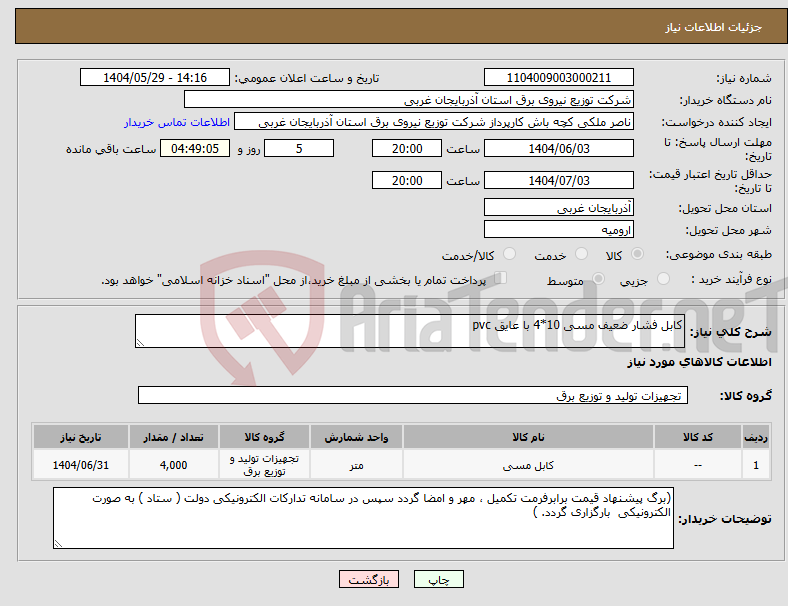Click the گروه کالا column header

pyautogui.click(x=264, y=437)
